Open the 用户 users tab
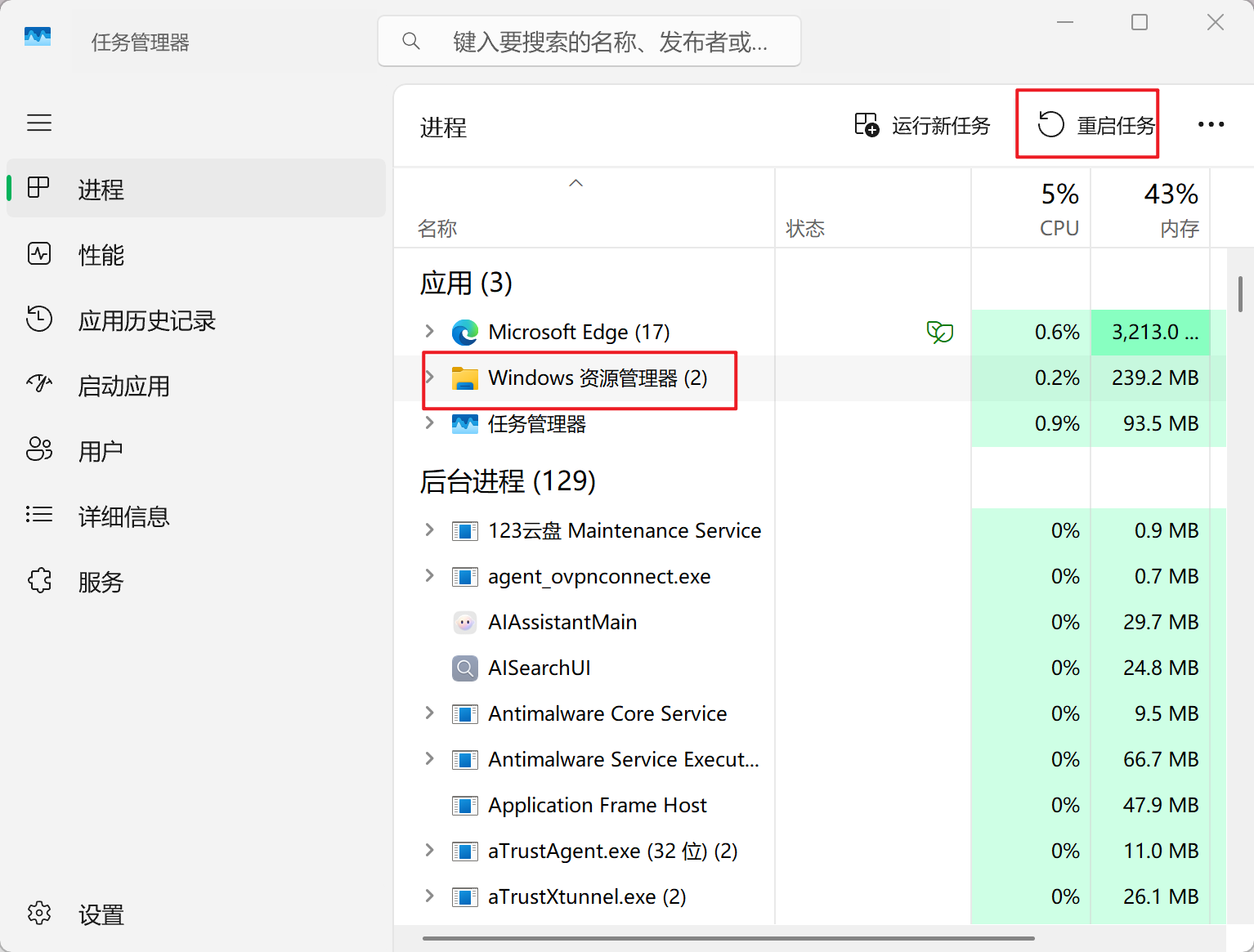This screenshot has height=952, width=1254. (x=196, y=450)
